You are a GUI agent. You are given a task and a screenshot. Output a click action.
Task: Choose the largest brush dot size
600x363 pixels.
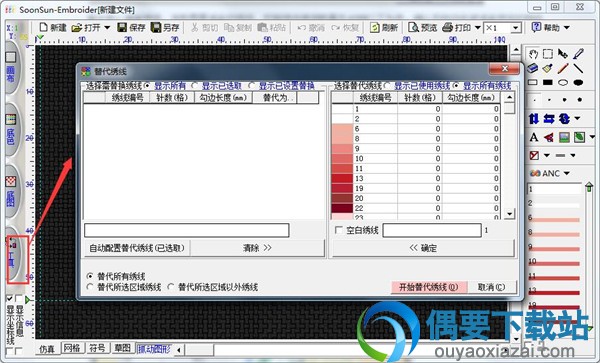[x=580, y=100]
